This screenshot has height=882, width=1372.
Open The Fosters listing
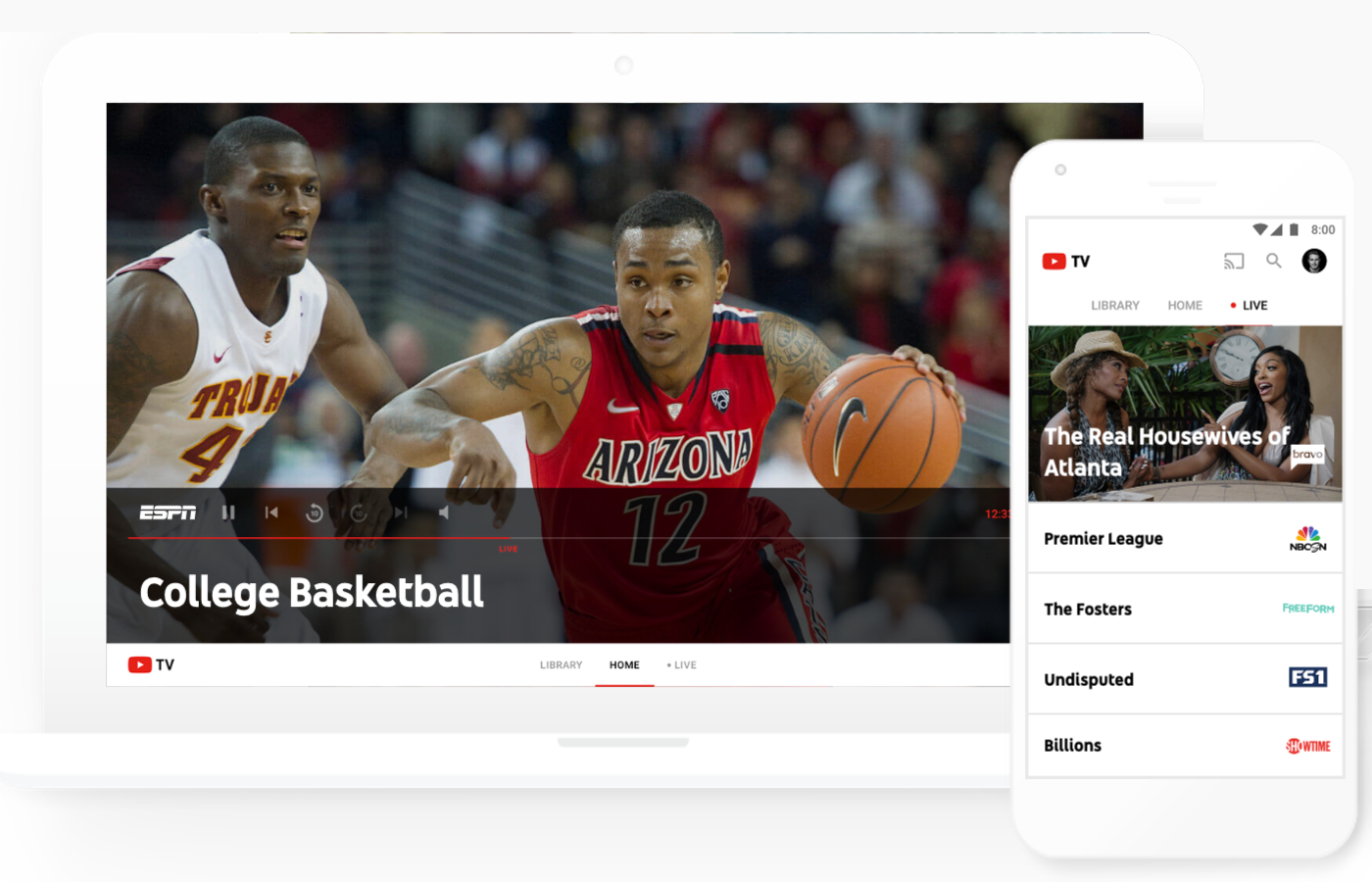point(1185,609)
